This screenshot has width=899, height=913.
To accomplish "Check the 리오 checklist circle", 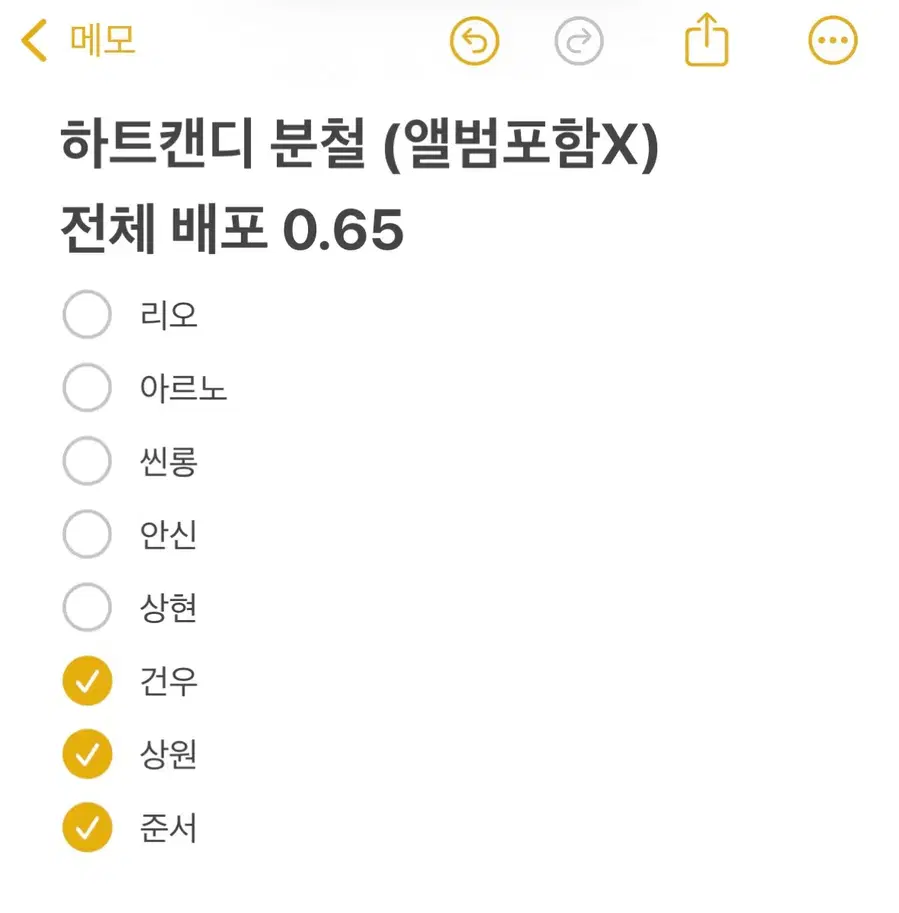I will pyautogui.click(x=87, y=315).
